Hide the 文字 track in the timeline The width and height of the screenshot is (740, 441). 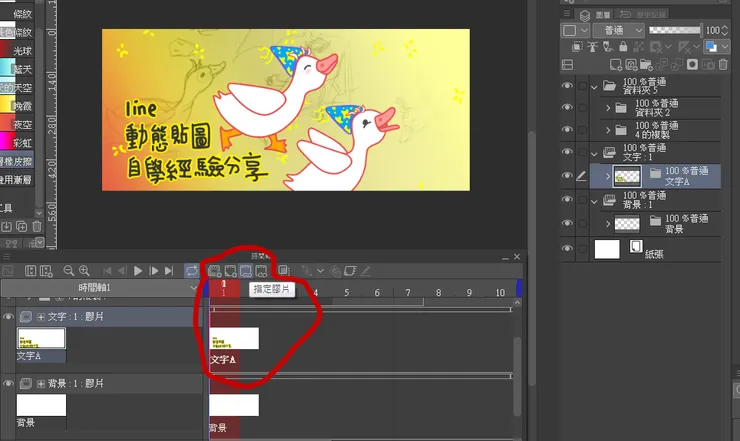coord(9,316)
